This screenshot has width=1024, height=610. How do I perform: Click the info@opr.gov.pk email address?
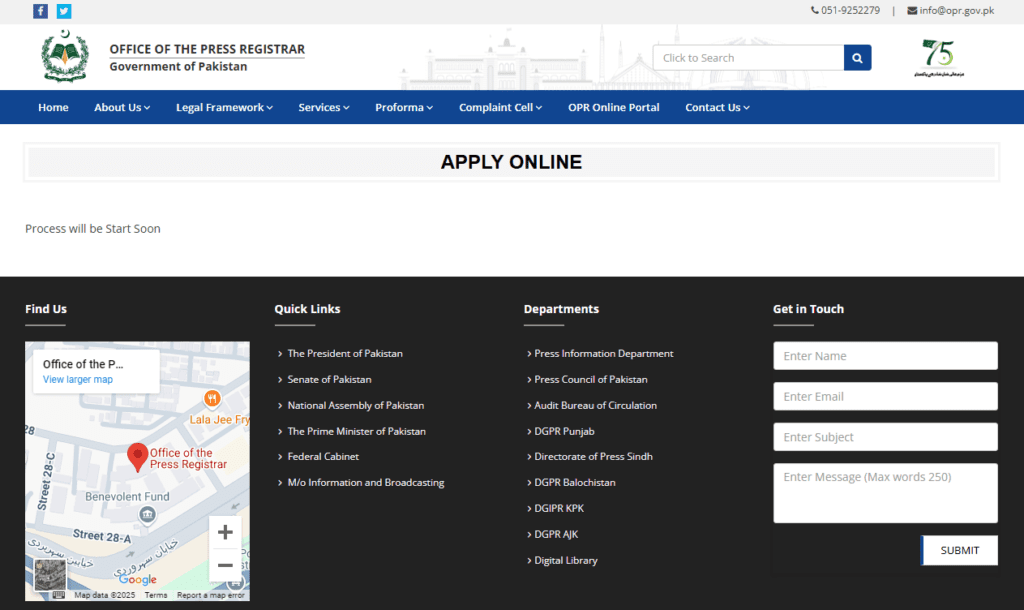(957, 10)
